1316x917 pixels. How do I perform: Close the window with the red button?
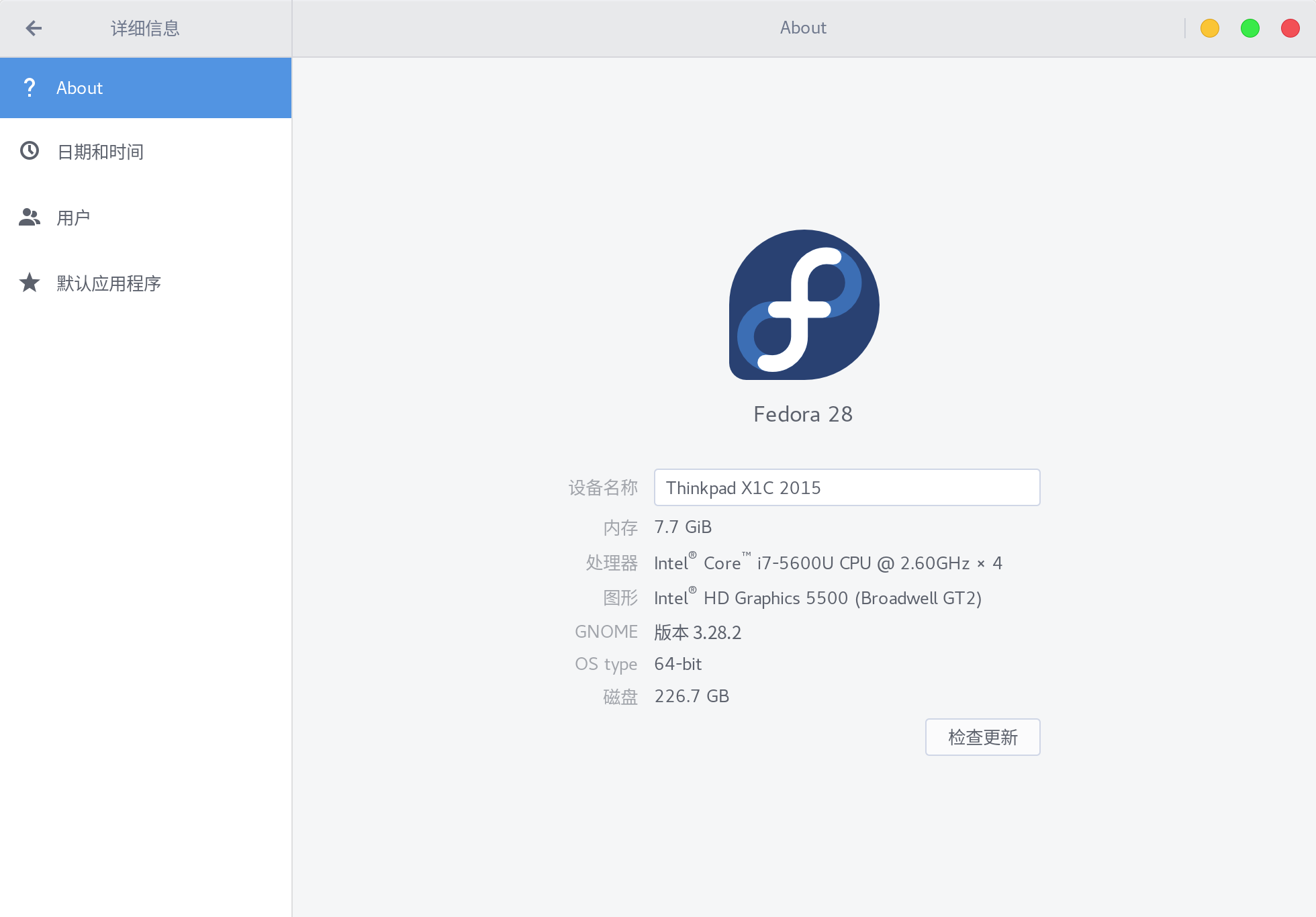1290,28
